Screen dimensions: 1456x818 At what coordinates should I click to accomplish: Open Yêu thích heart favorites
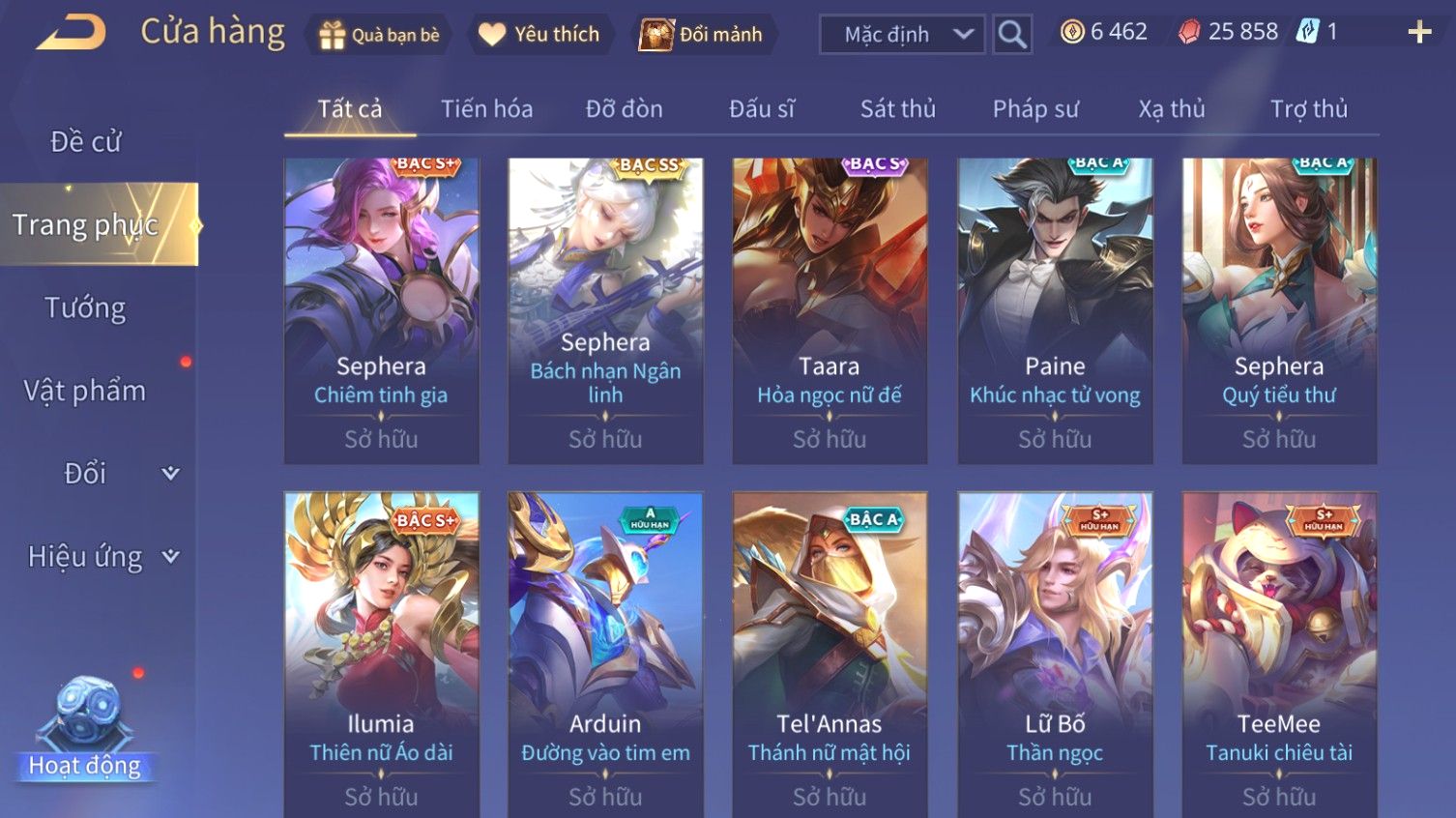[492, 35]
